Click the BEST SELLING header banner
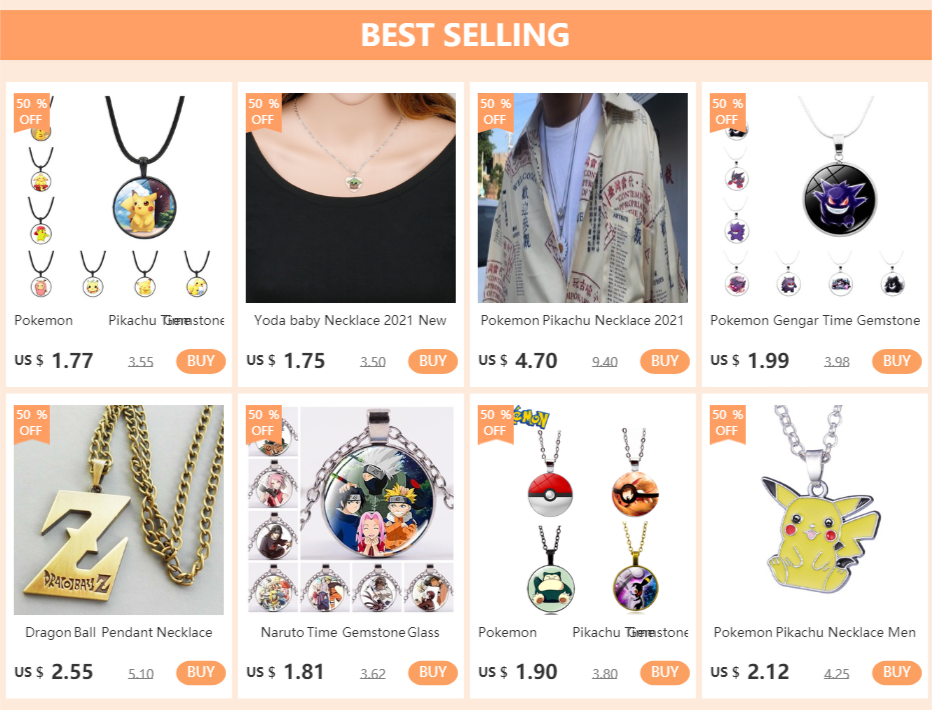The width and height of the screenshot is (932, 710). [x=466, y=34]
